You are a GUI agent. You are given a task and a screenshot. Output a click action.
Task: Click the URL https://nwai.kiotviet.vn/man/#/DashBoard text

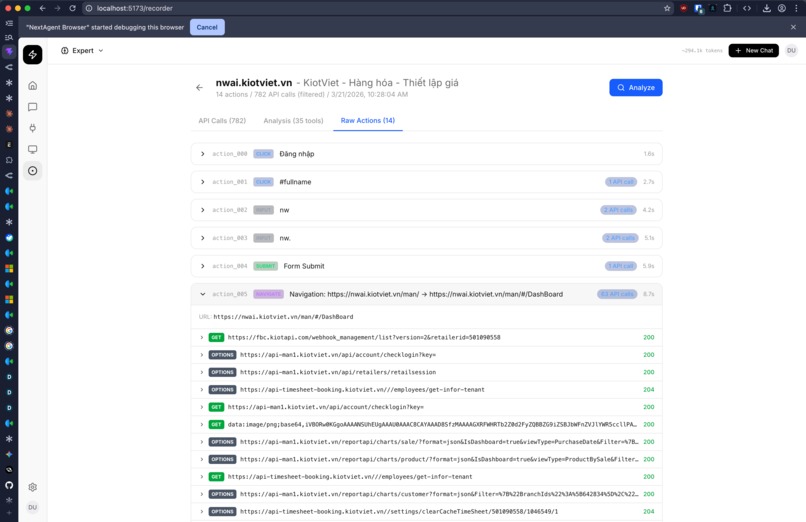tap(283, 317)
